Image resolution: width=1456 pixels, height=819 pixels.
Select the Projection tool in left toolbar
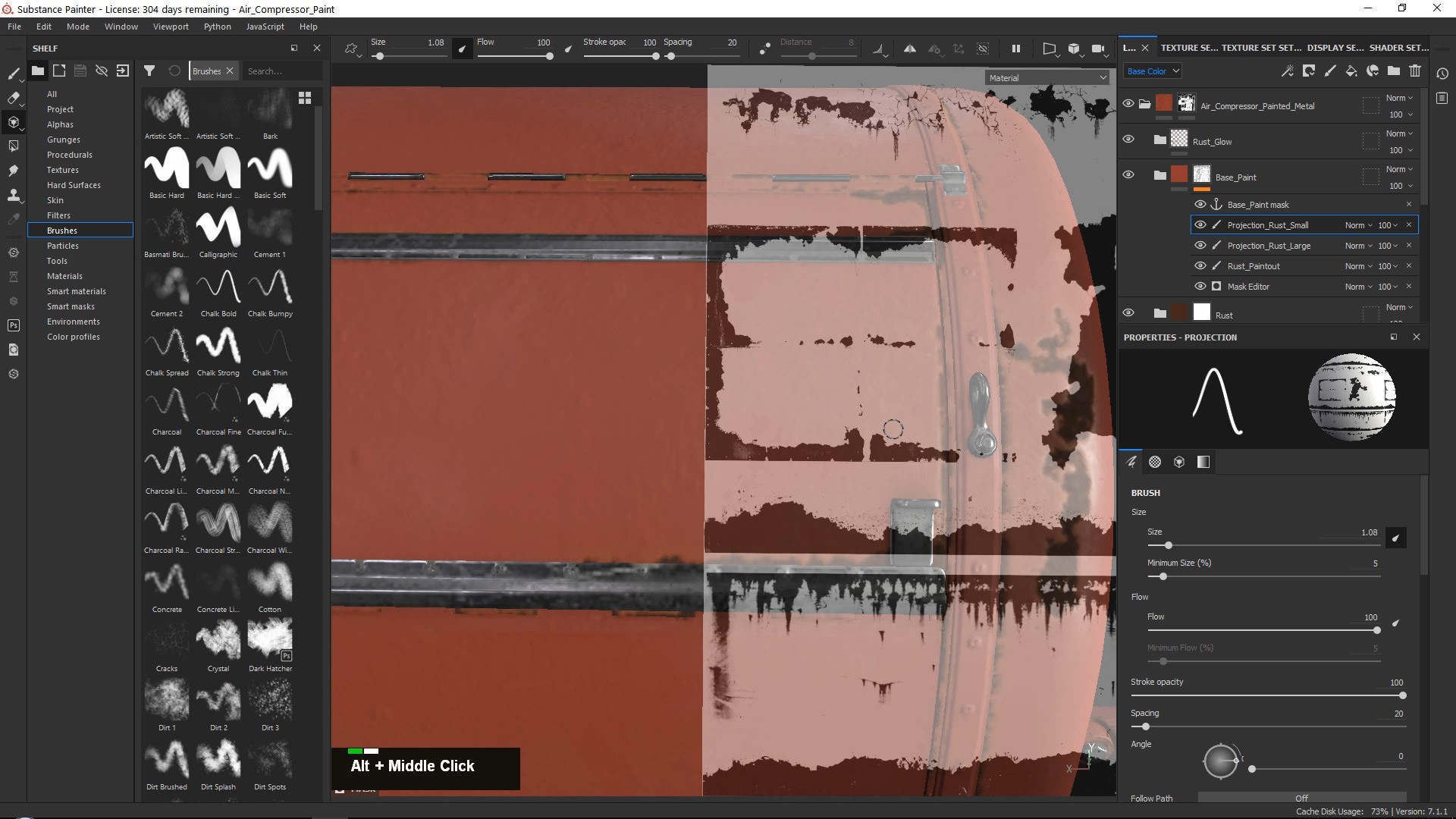[14, 122]
